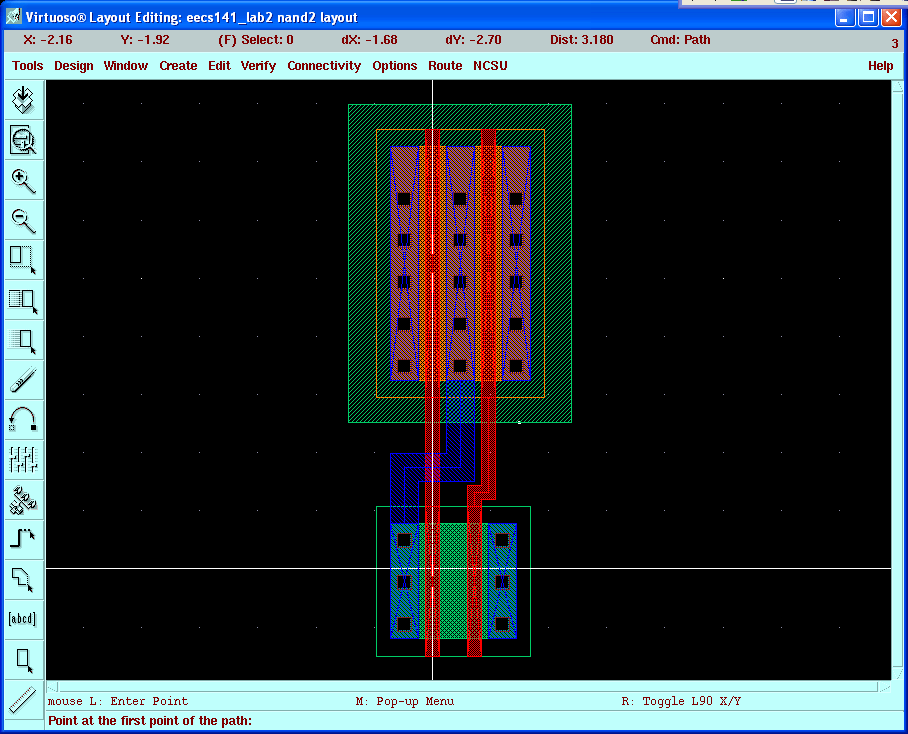
Task: Open the Route menu
Action: coord(445,66)
